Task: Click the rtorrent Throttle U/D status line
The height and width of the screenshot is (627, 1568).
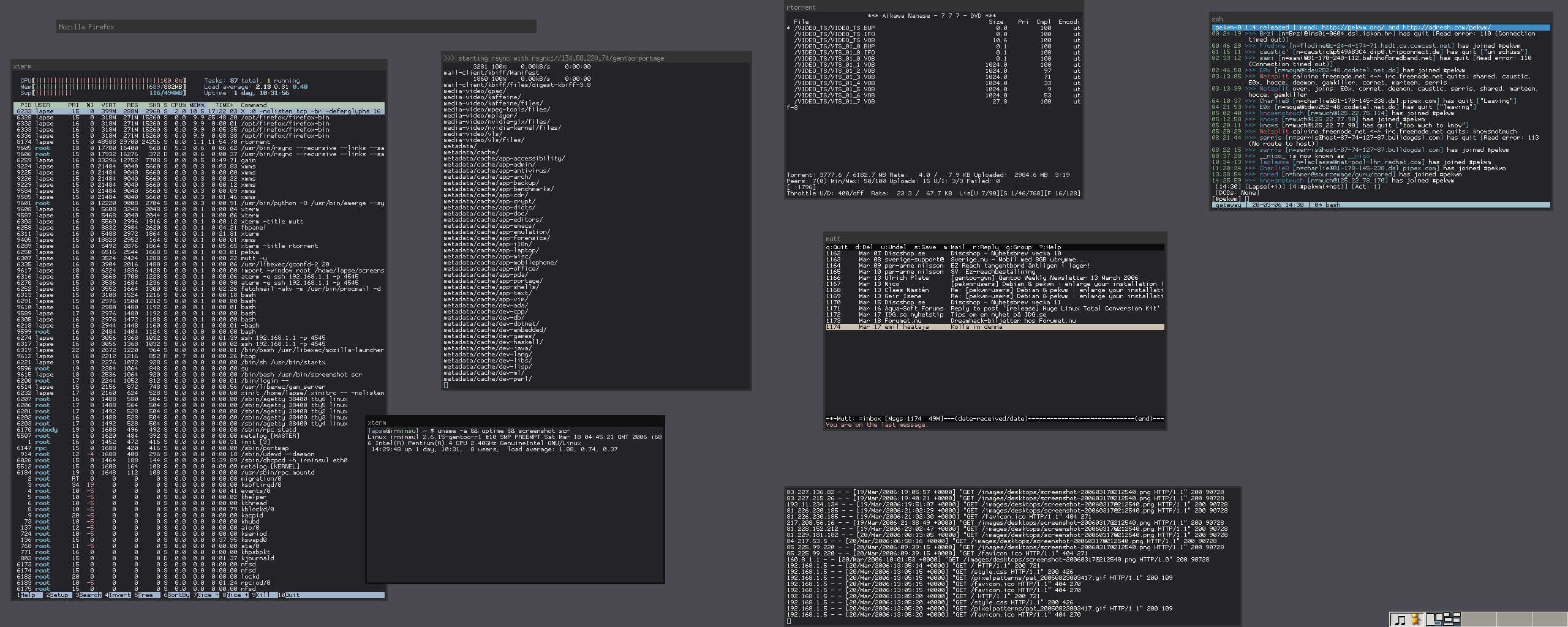Action: coord(933,193)
